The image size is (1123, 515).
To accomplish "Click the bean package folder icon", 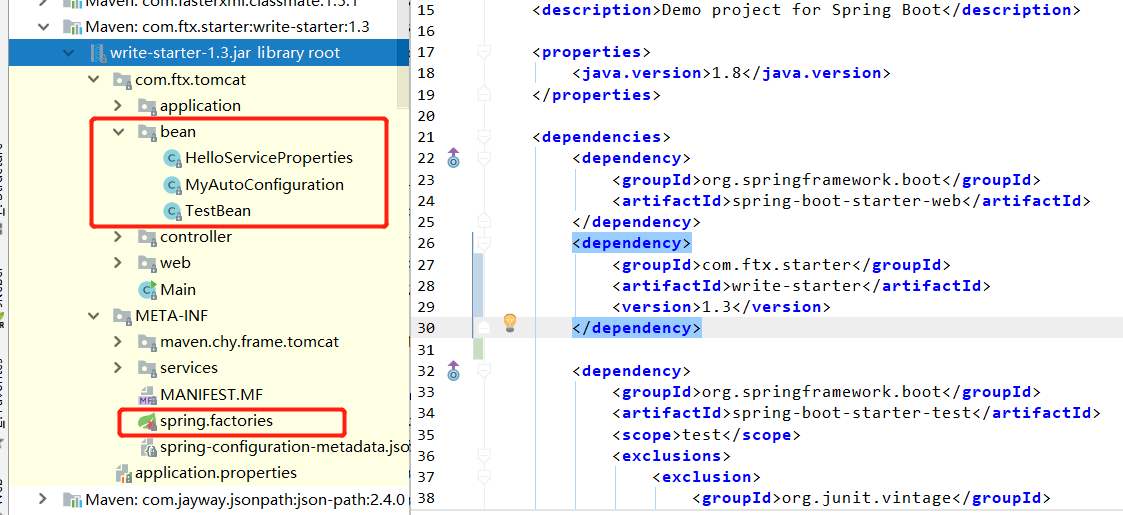I will [x=148, y=132].
